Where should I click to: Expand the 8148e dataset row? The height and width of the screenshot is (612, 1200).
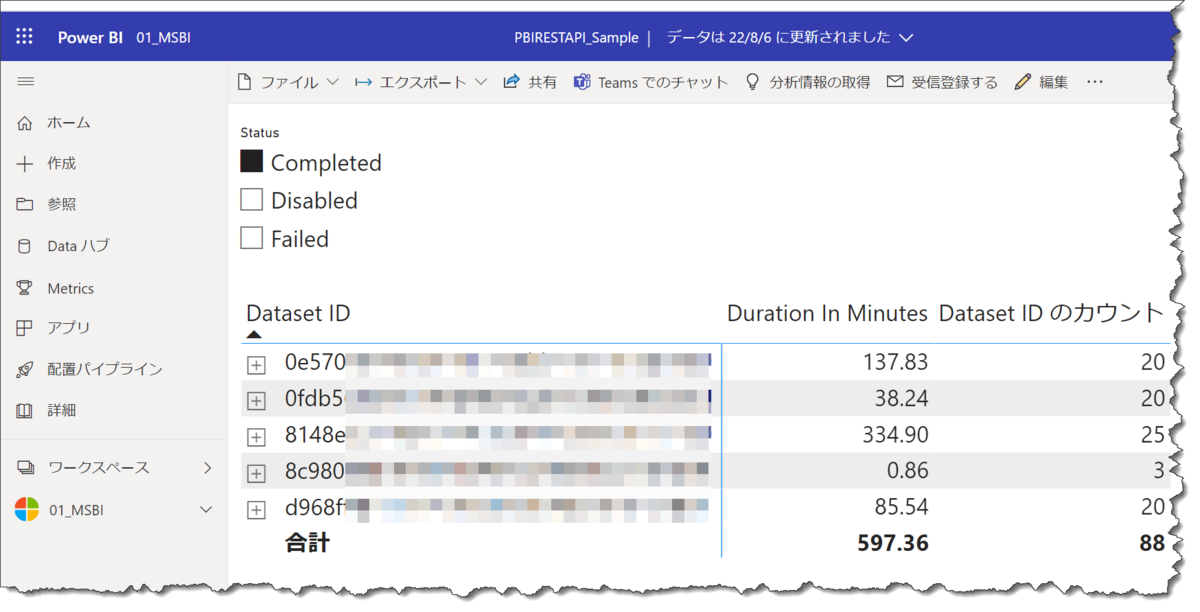257,437
